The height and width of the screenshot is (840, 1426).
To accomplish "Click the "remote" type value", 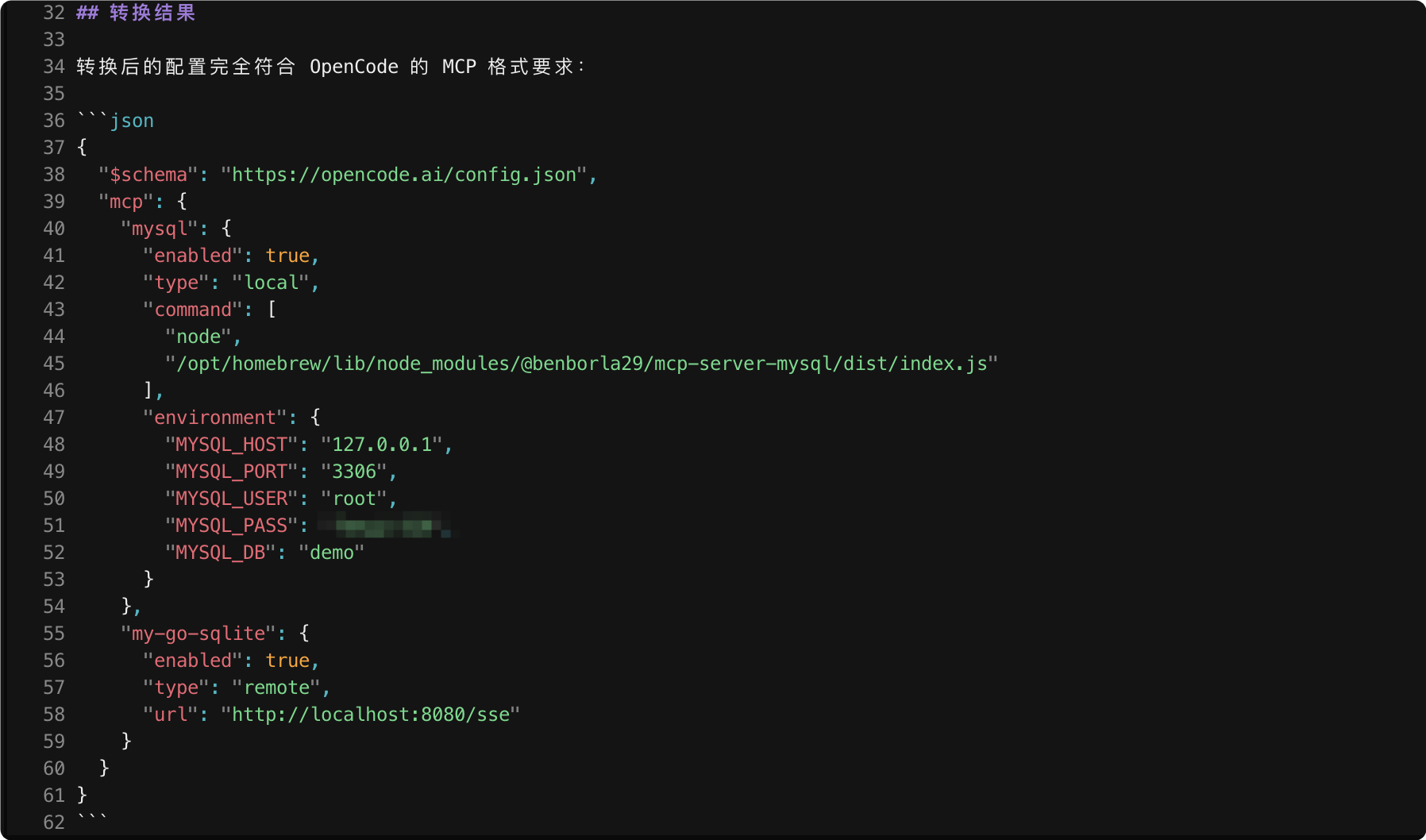I will pyautogui.click(x=276, y=688).
